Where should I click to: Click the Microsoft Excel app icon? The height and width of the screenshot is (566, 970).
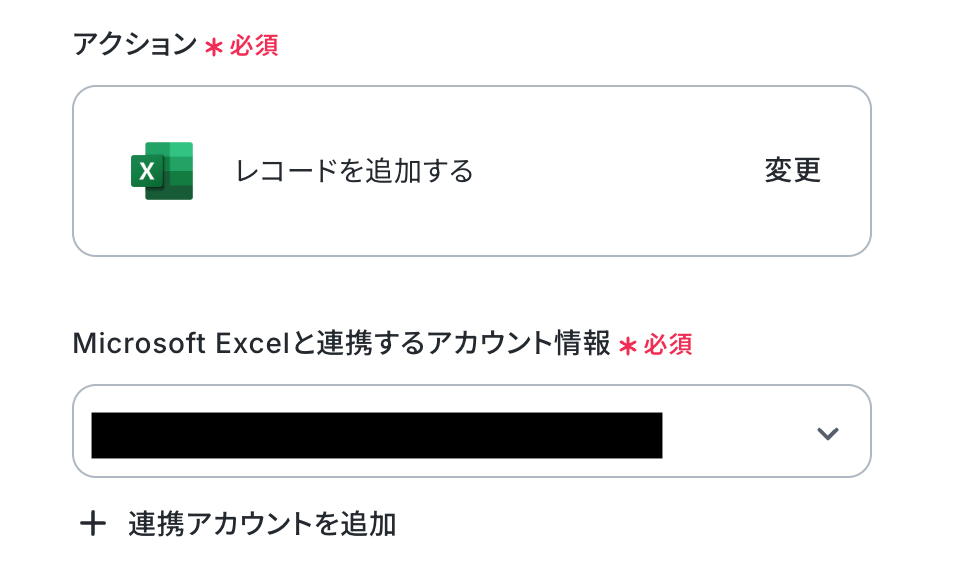point(162,171)
